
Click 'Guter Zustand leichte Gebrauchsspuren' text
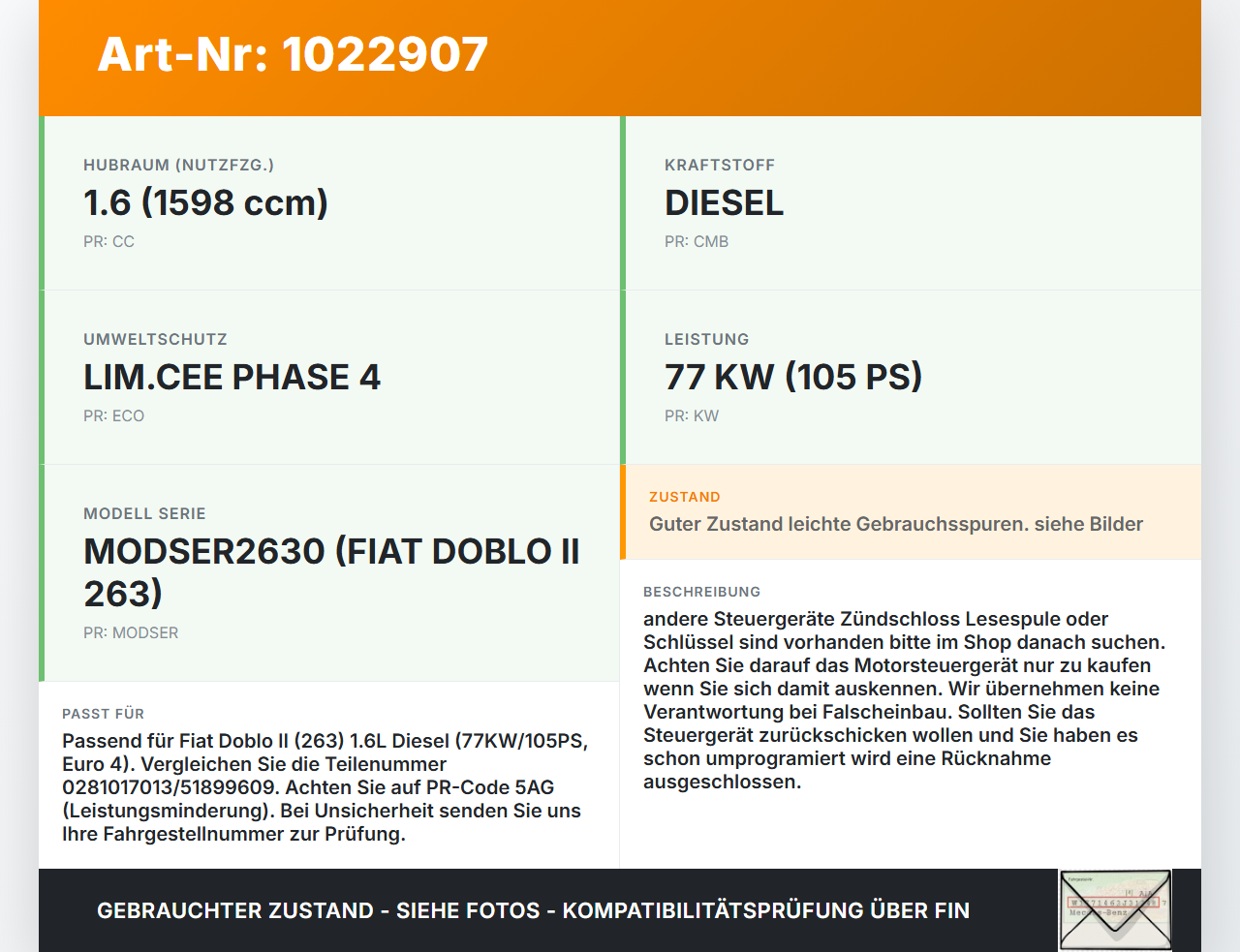point(896,524)
